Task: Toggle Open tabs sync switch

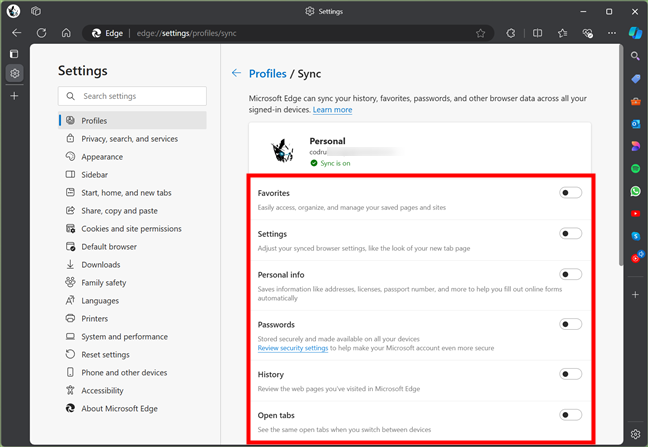Action: pyautogui.click(x=570, y=415)
